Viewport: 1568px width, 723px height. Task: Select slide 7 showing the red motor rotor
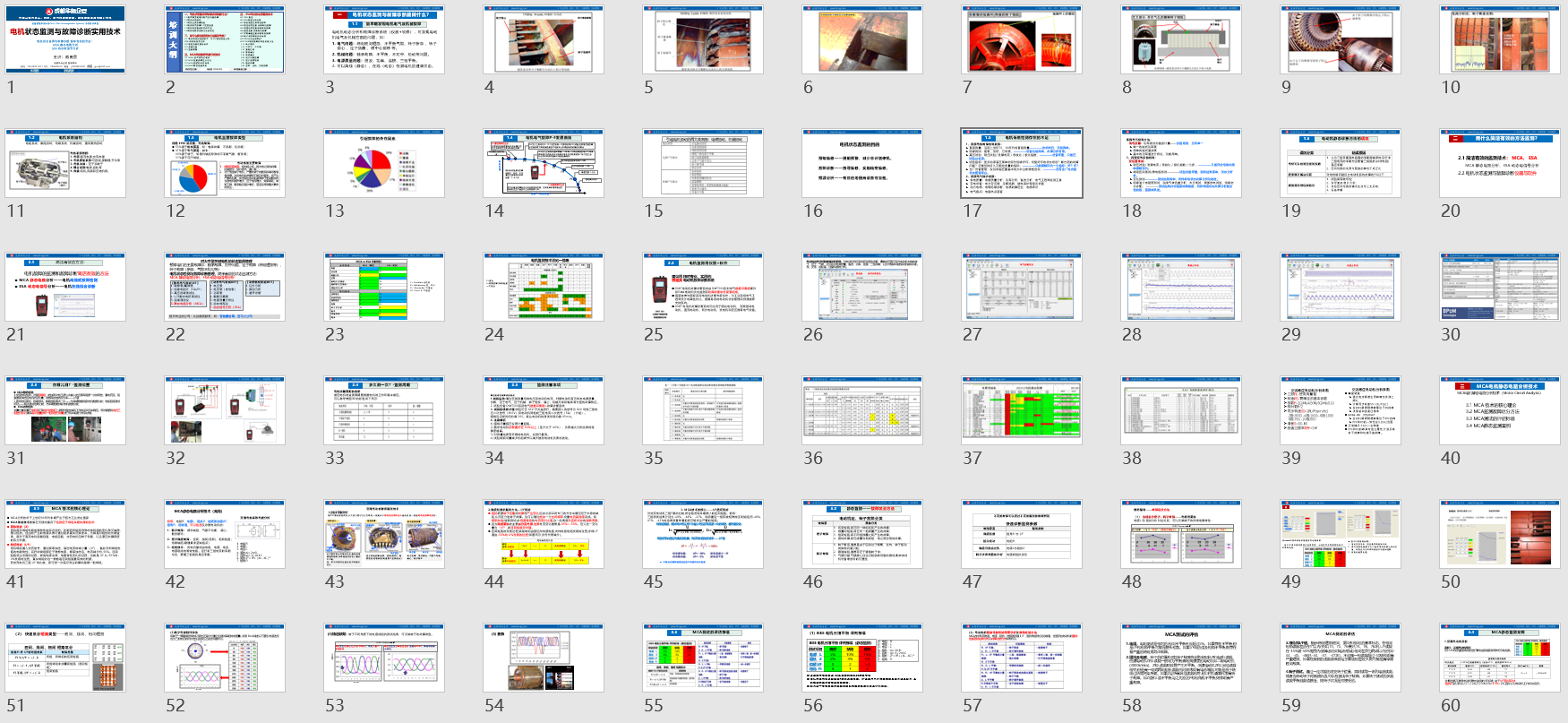1022,40
